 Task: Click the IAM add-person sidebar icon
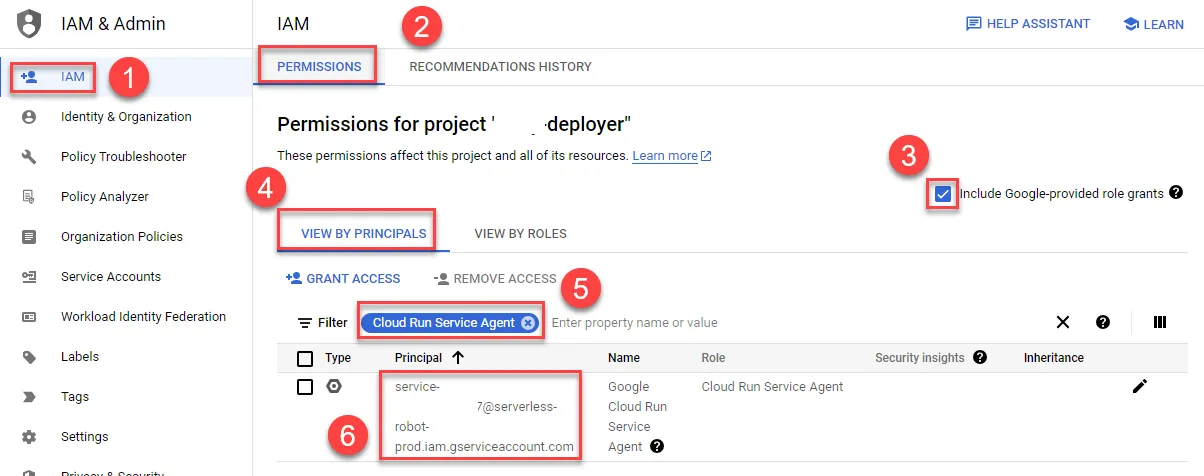coord(29,77)
